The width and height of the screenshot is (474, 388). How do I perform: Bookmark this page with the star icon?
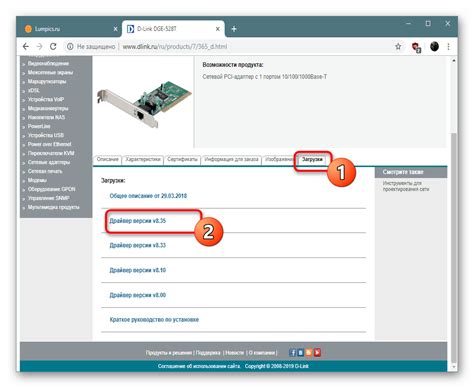[x=398, y=47]
